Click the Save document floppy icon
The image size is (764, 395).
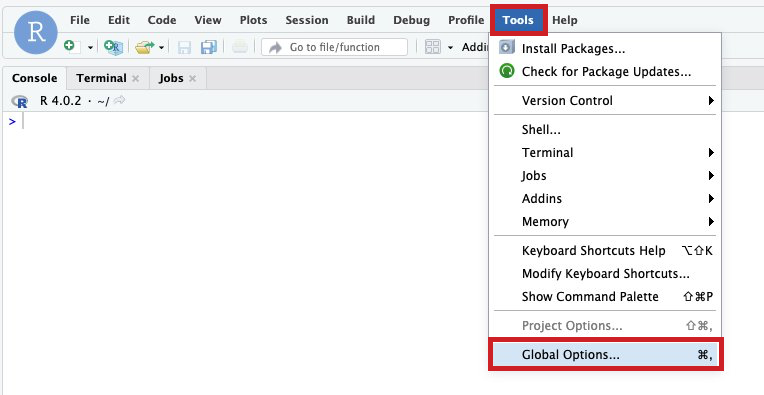click(184, 47)
